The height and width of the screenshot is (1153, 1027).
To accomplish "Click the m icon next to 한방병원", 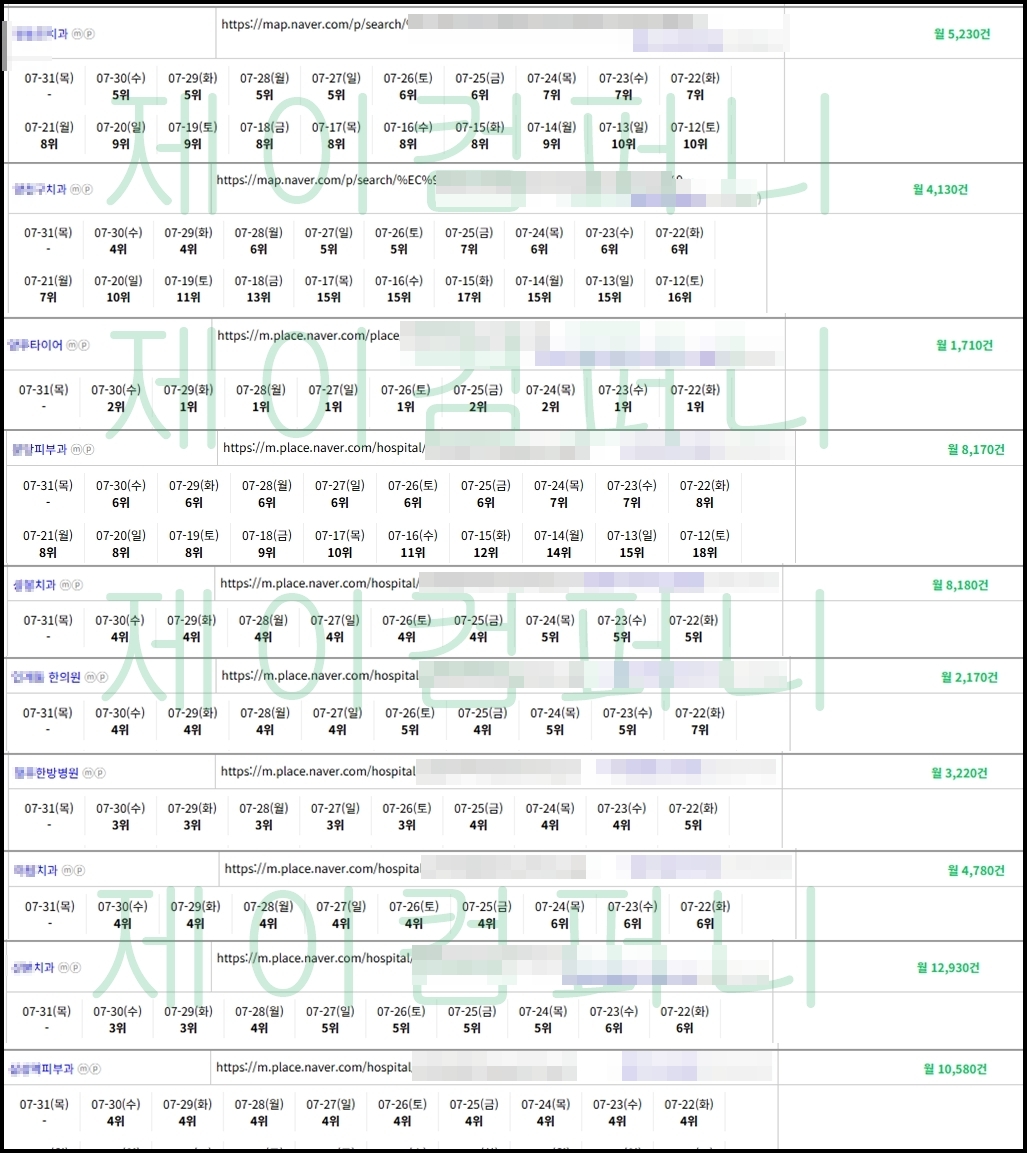I will (x=88, y=773).
